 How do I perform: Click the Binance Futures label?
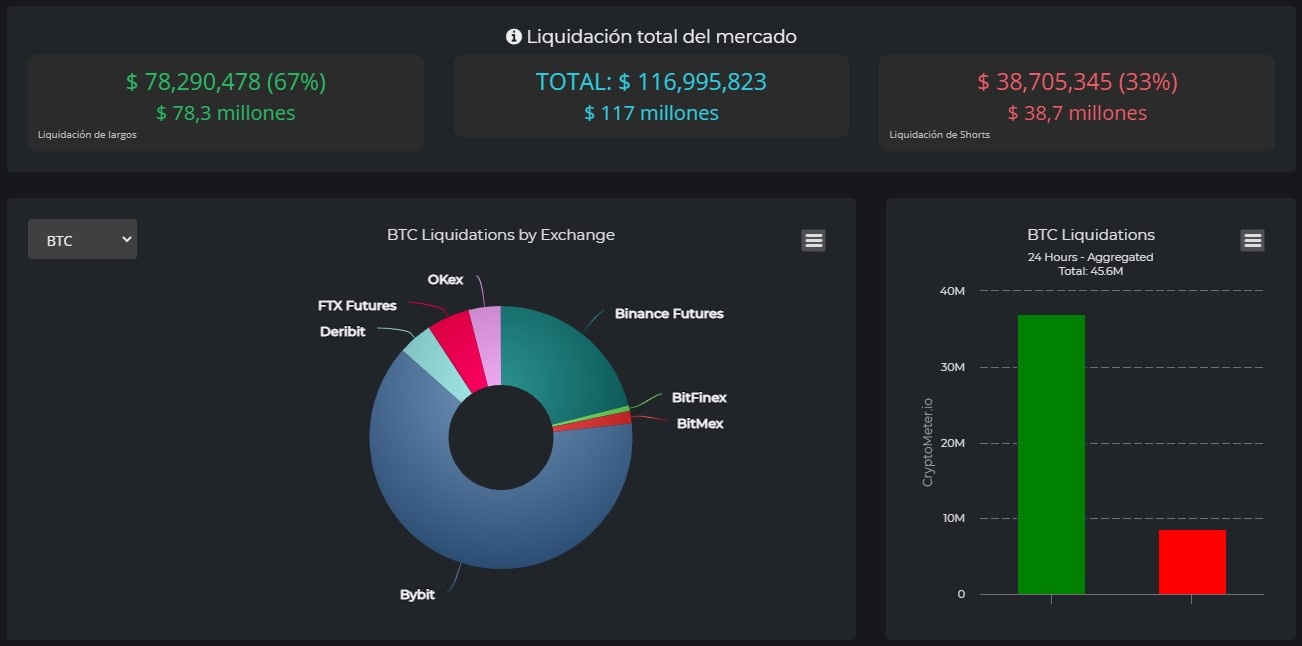click(668, 313)
